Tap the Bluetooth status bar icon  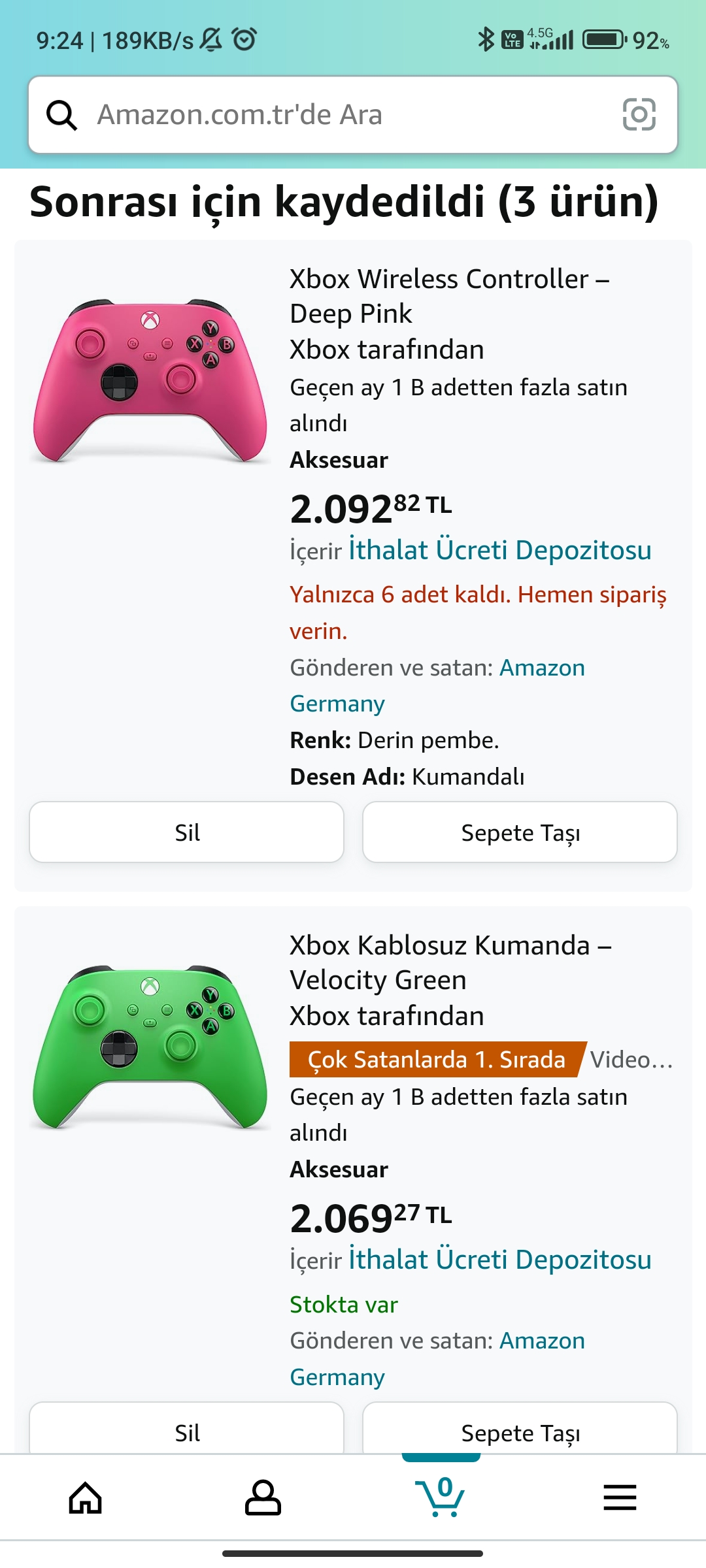(486, 41)
